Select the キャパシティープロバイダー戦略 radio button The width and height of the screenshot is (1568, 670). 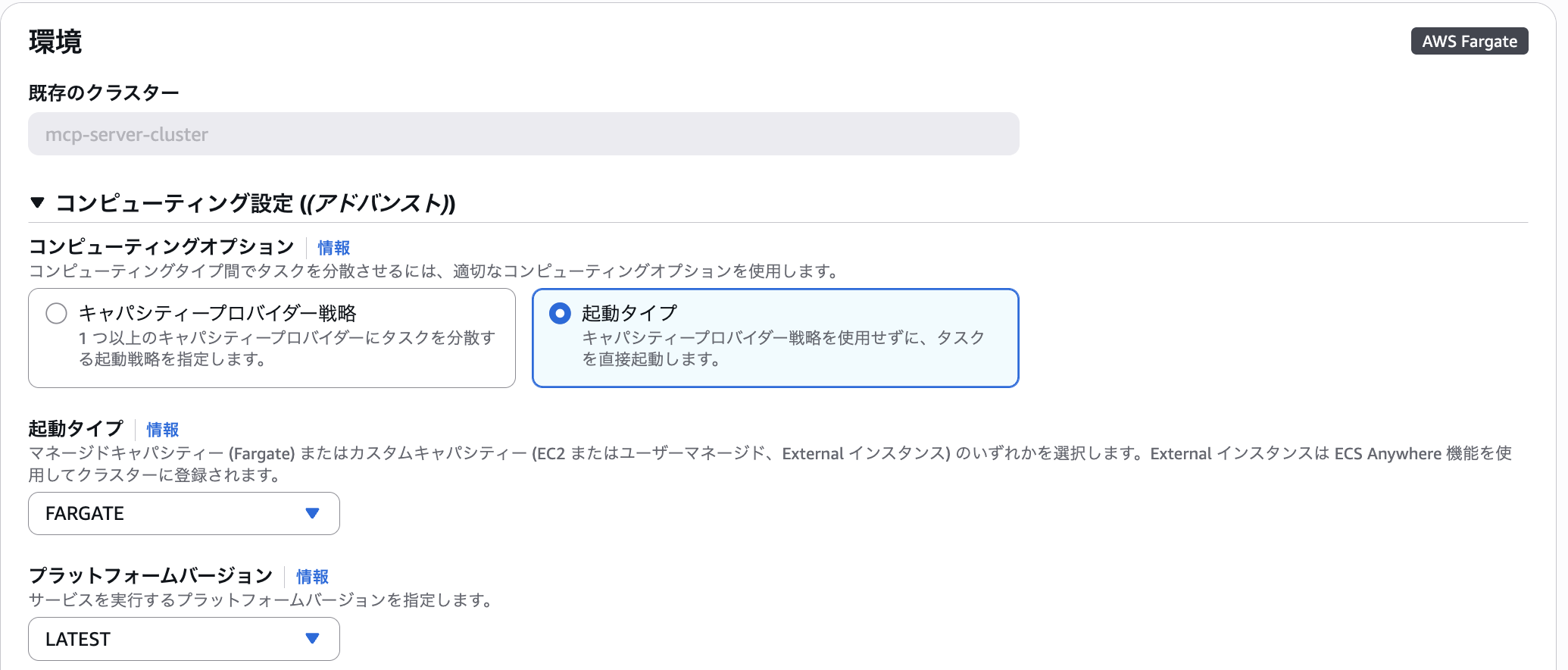pos(56,313)
